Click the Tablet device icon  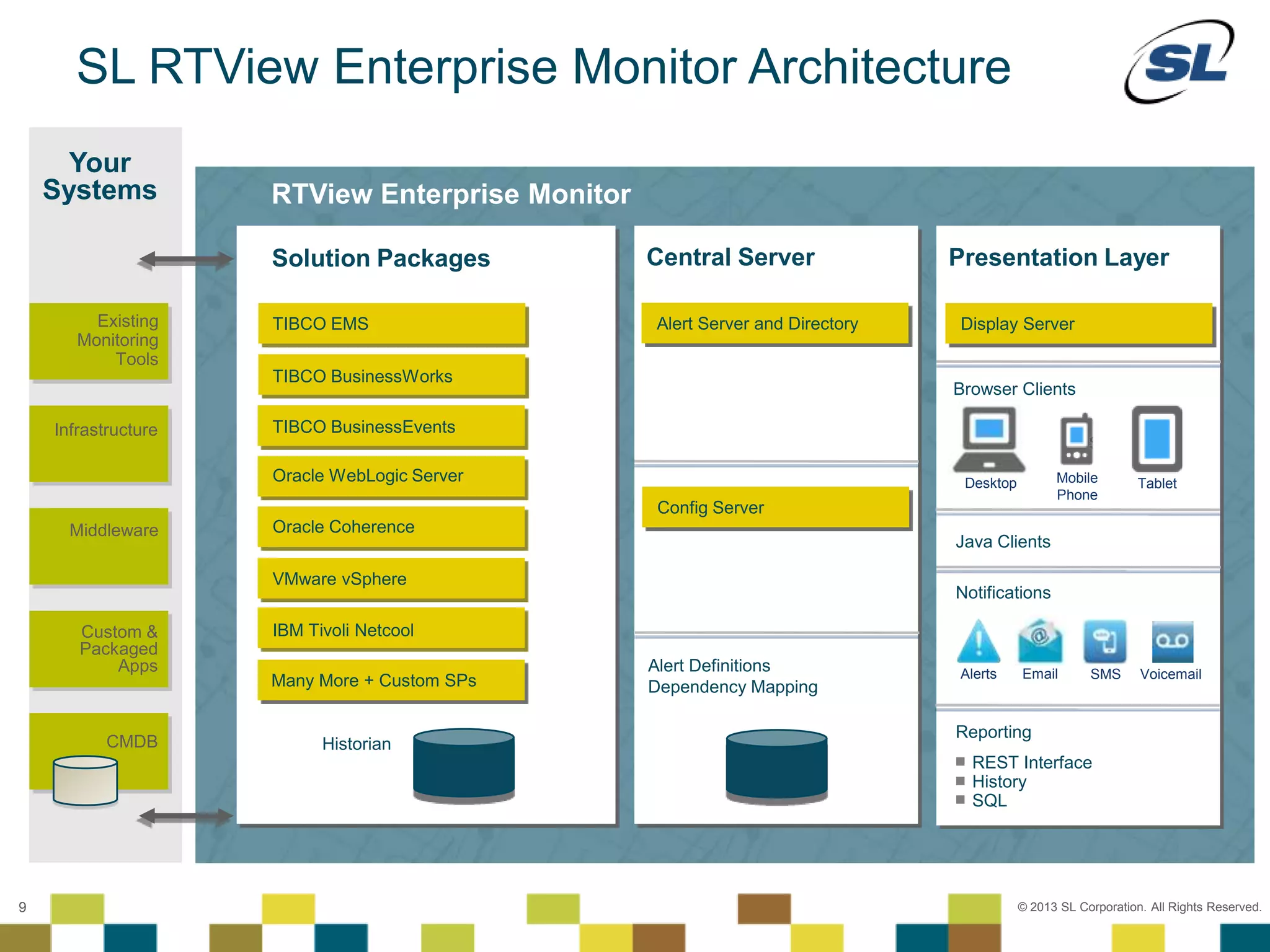pyautogui.click(x=1157, y=439)
